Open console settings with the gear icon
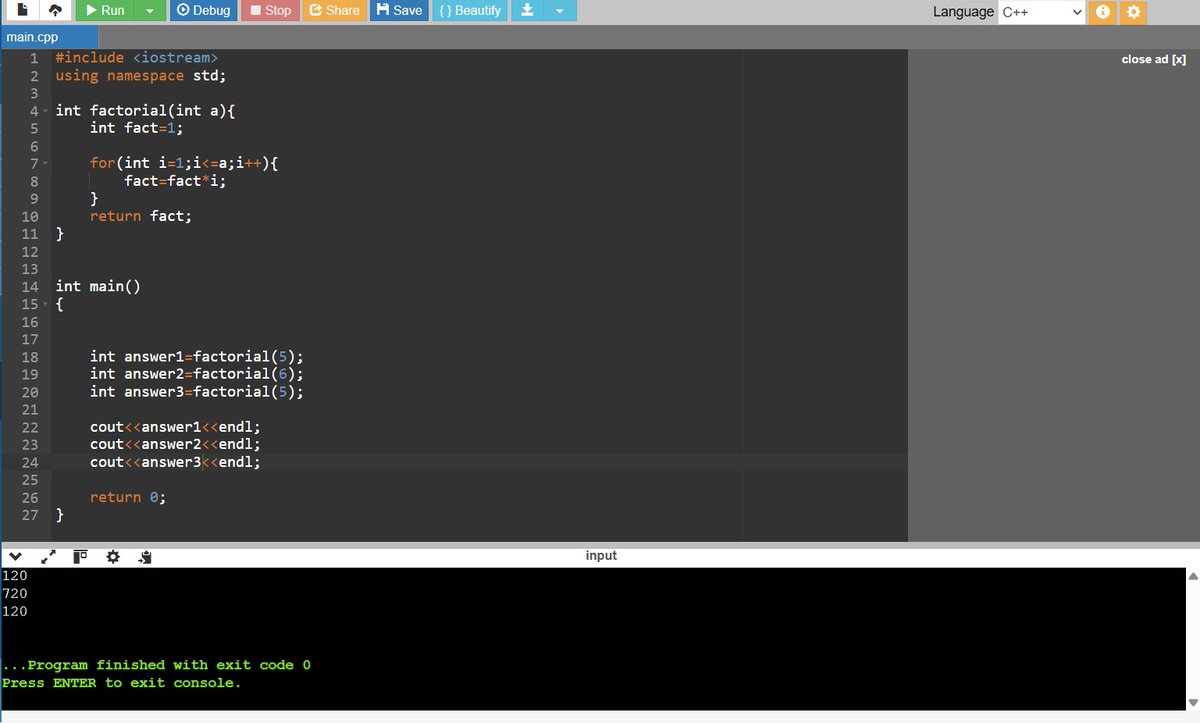Viewport: 1200px width, 723px height. 112,556
